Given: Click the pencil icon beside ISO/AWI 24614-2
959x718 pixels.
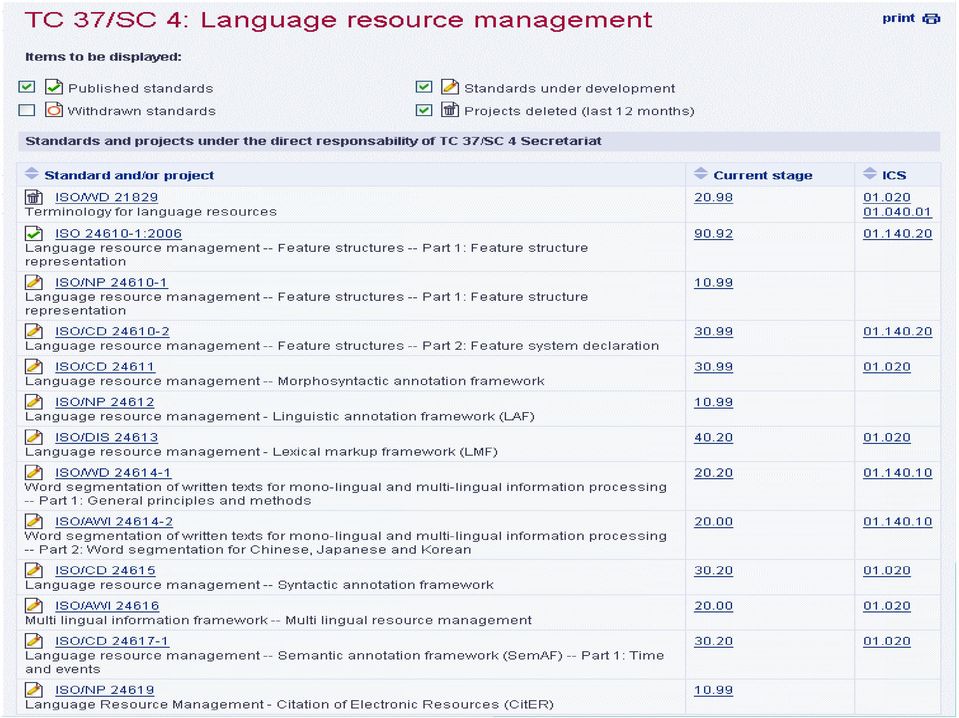Looking at the screenshot, I should pyautogui.click(x=34, y=521).
